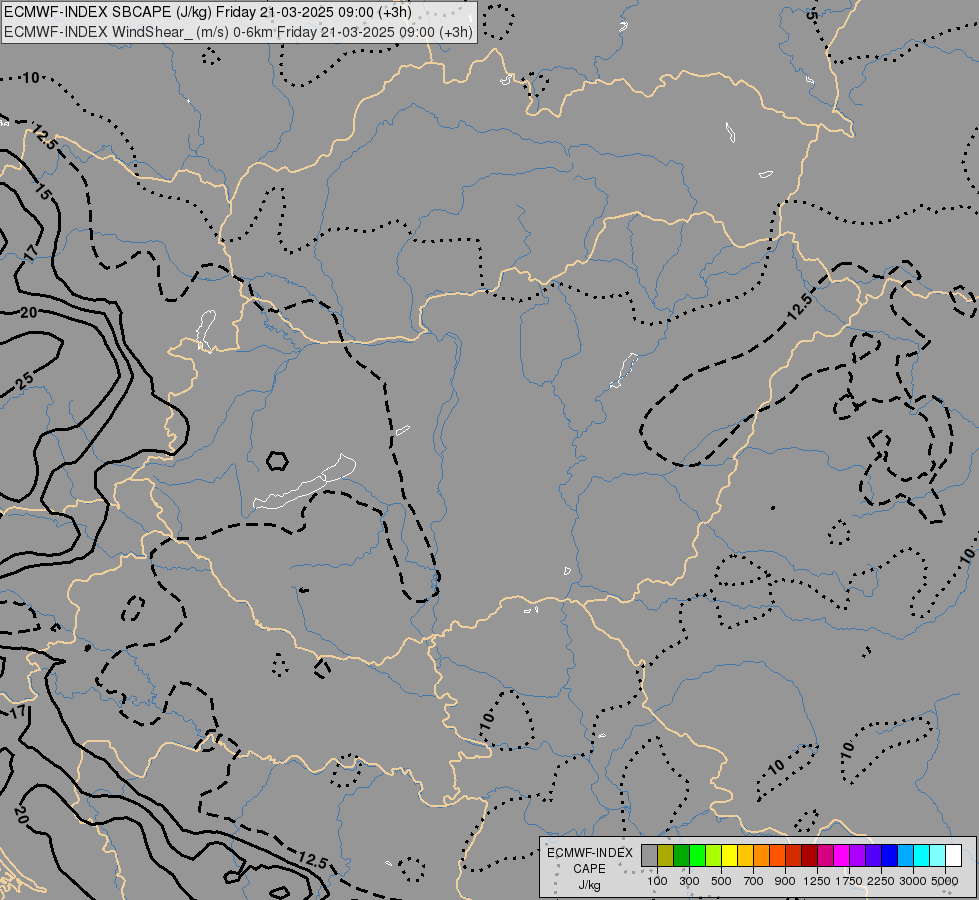Click the legend title ECMWF-INDEX
This screenshot has height=900, width=979.
click(589, 853)
